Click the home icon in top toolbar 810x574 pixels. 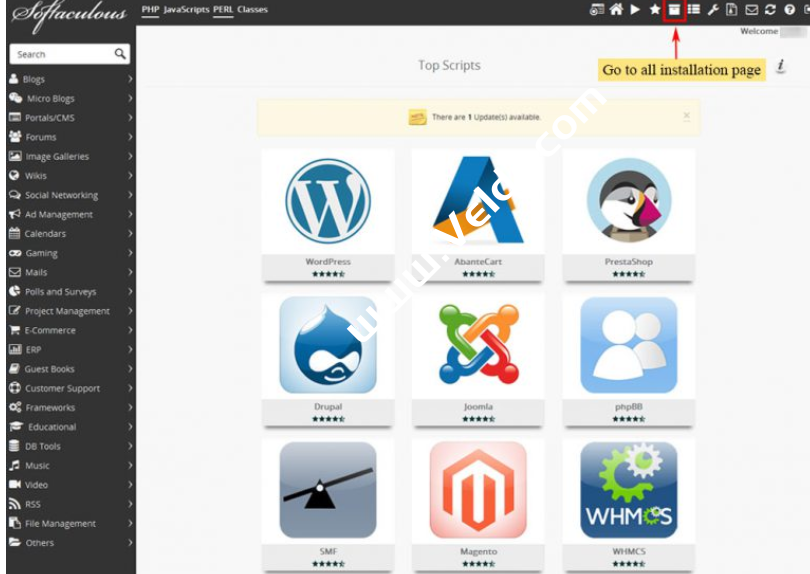[x=616, y=10]
